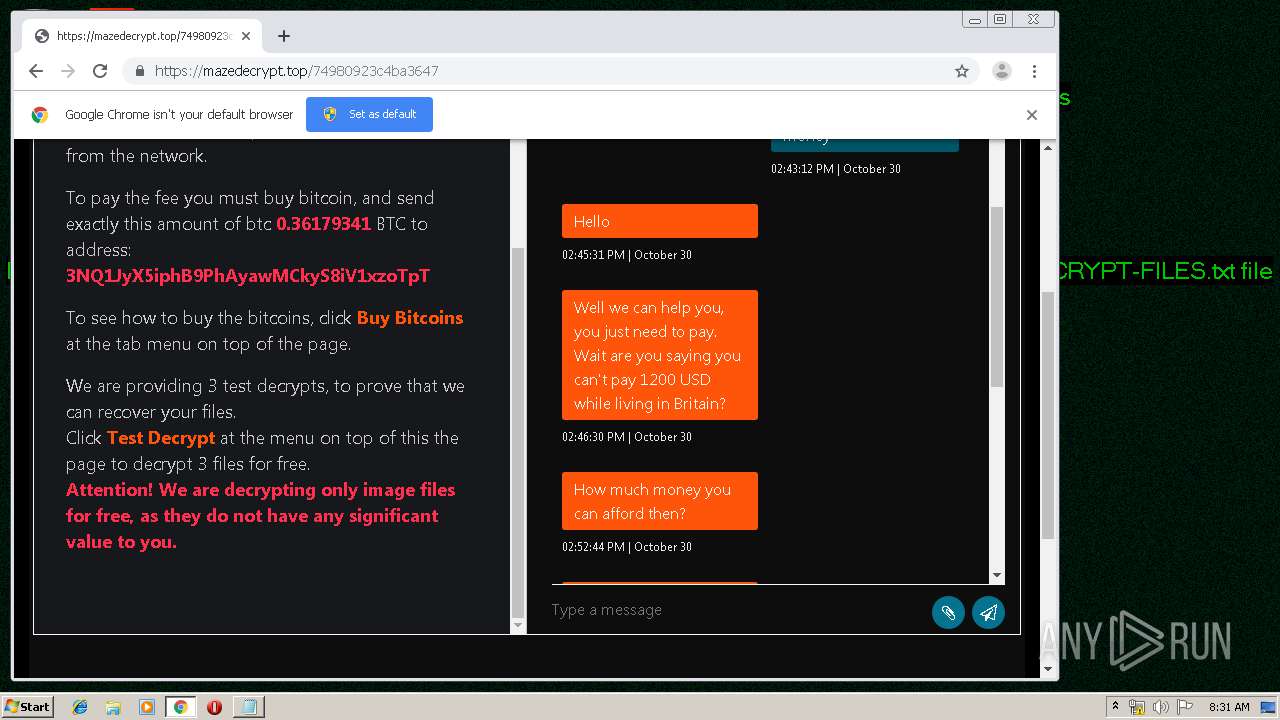Open Windows Explorer folder taskbar icon
The height and width of the screenshot is (720, 1280).
click(113, 707)
